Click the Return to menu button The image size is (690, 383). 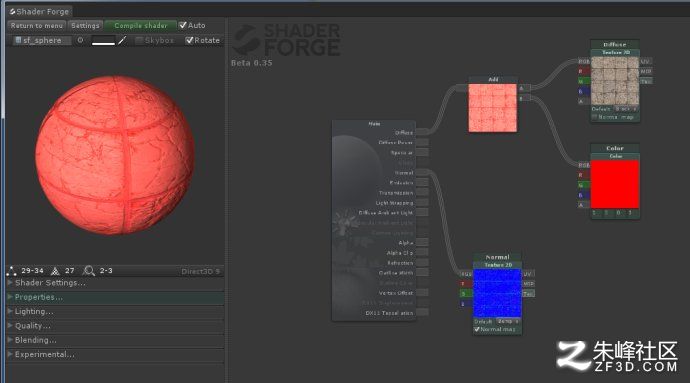[x=37, y=26]
